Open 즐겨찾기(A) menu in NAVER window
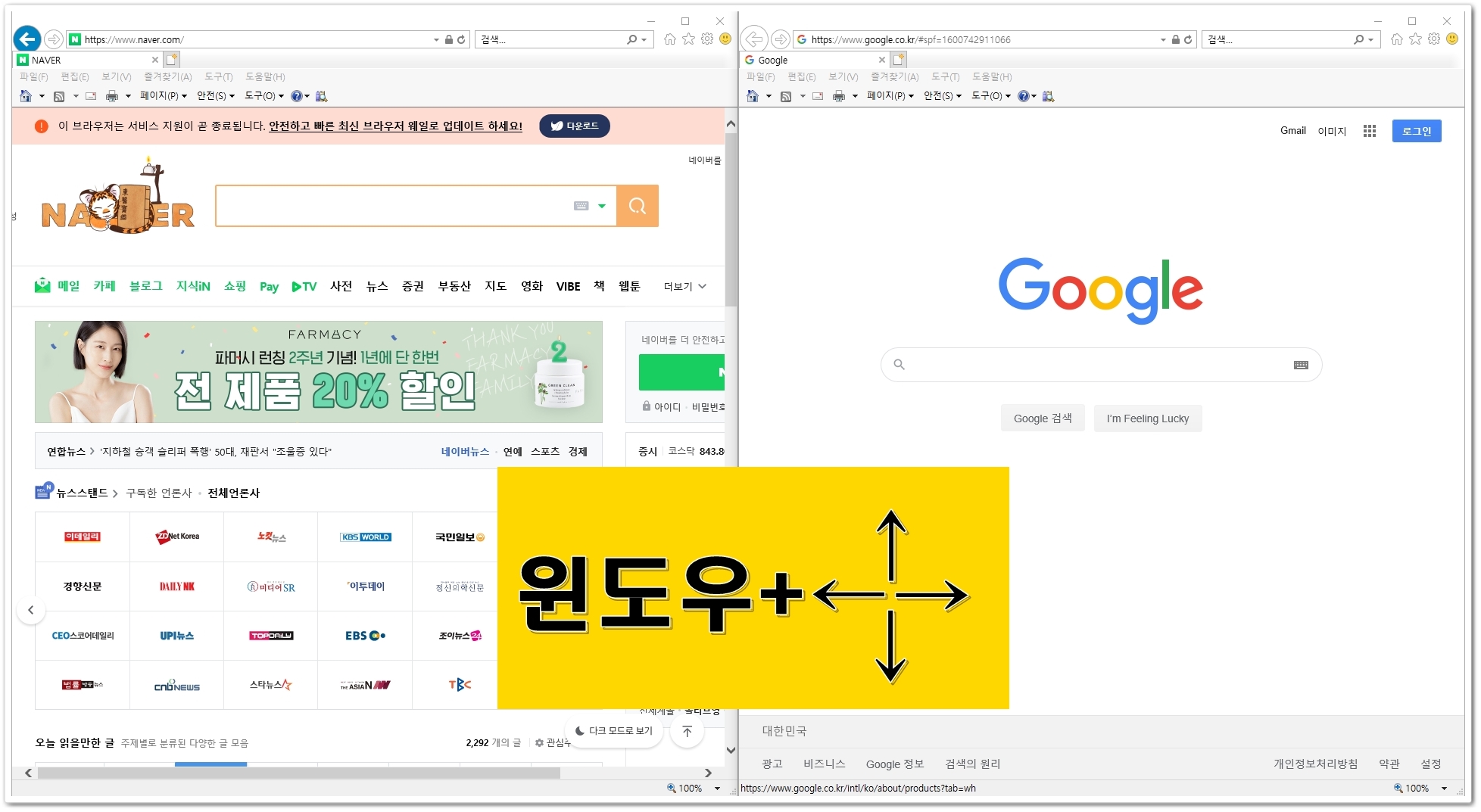This screenshot has width=1481, height=812. 168,77
